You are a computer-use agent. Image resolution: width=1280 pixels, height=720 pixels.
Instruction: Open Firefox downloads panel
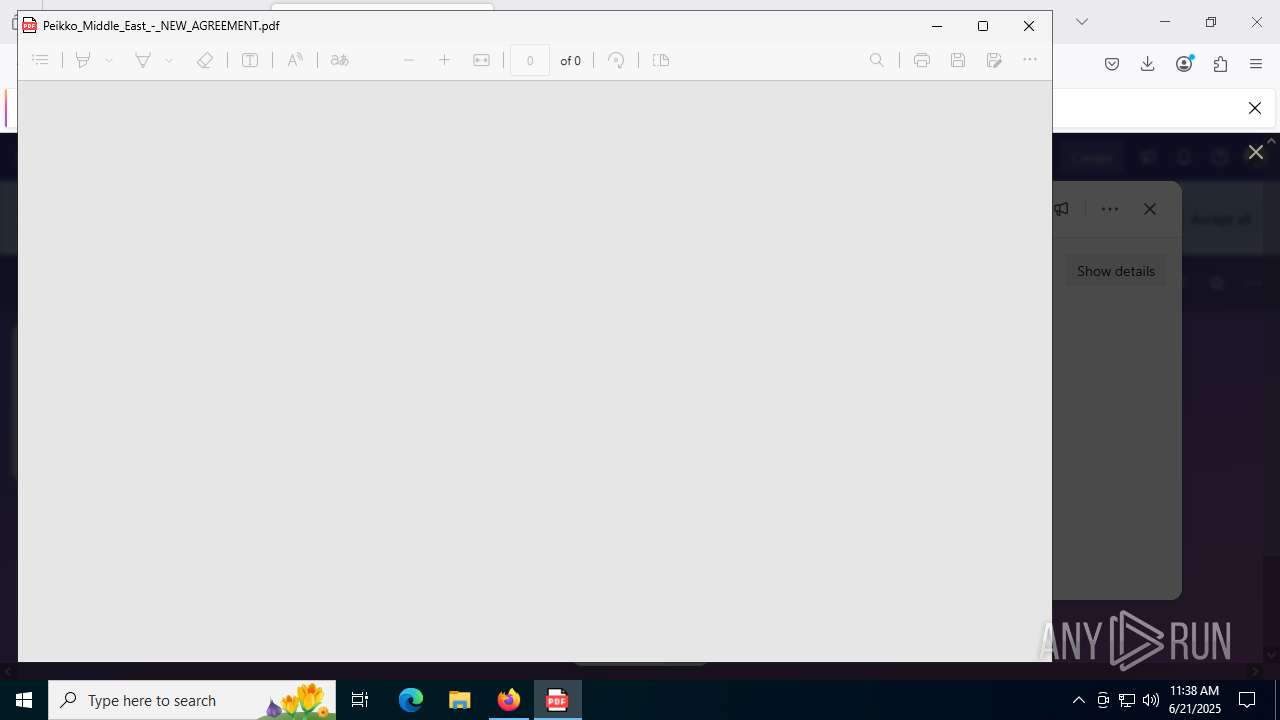pos(1148,64)
